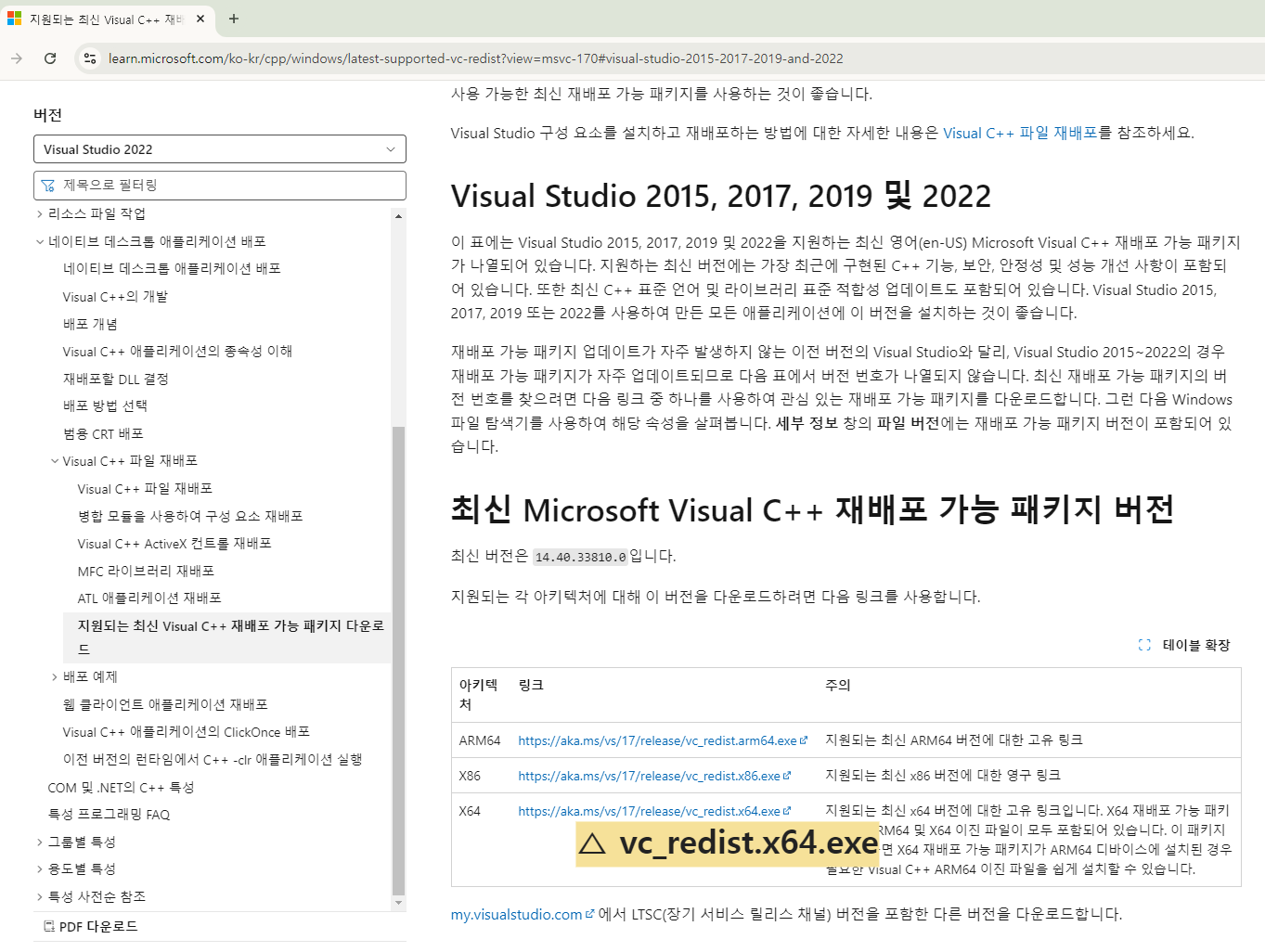
Task: Open 범용 CRT 배포 sidebar item
Action: point(103,433)
